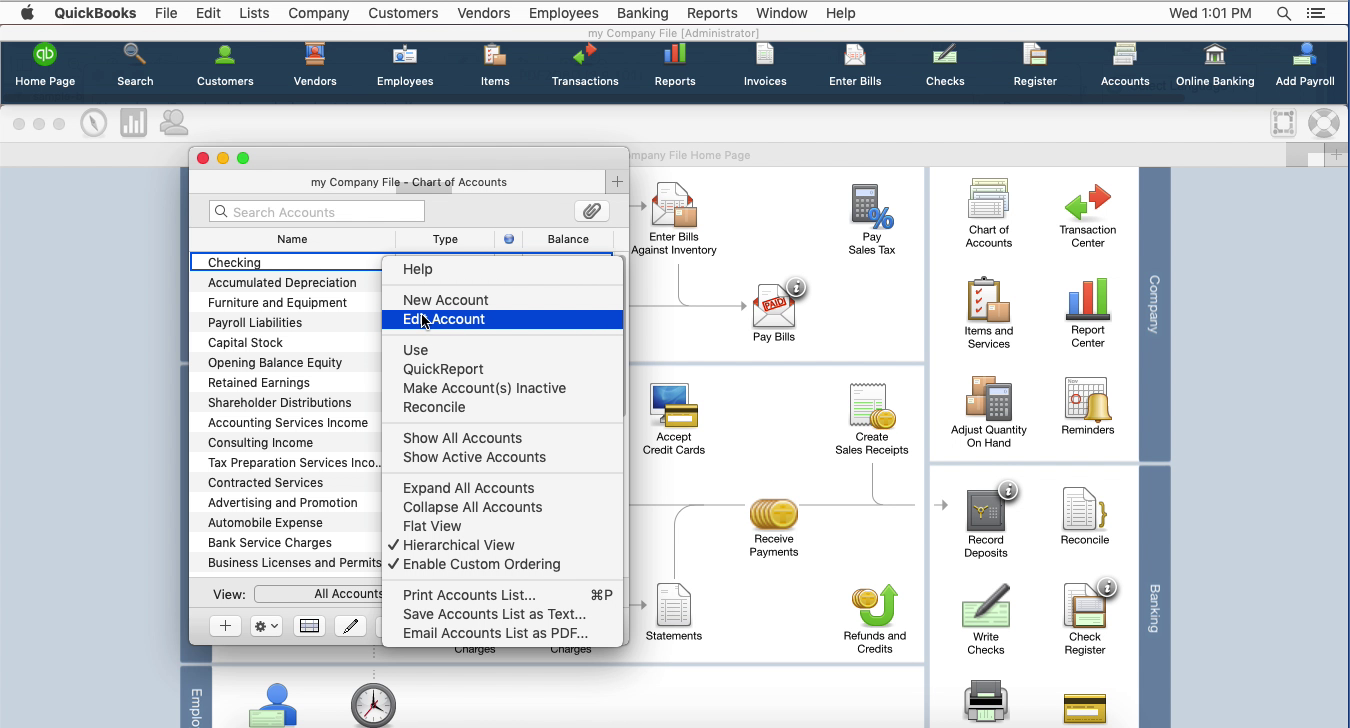Open Check Register in Banking panel
Image resolution: width=1350 pixels, height=728 pixels.
coord(1085,621)
